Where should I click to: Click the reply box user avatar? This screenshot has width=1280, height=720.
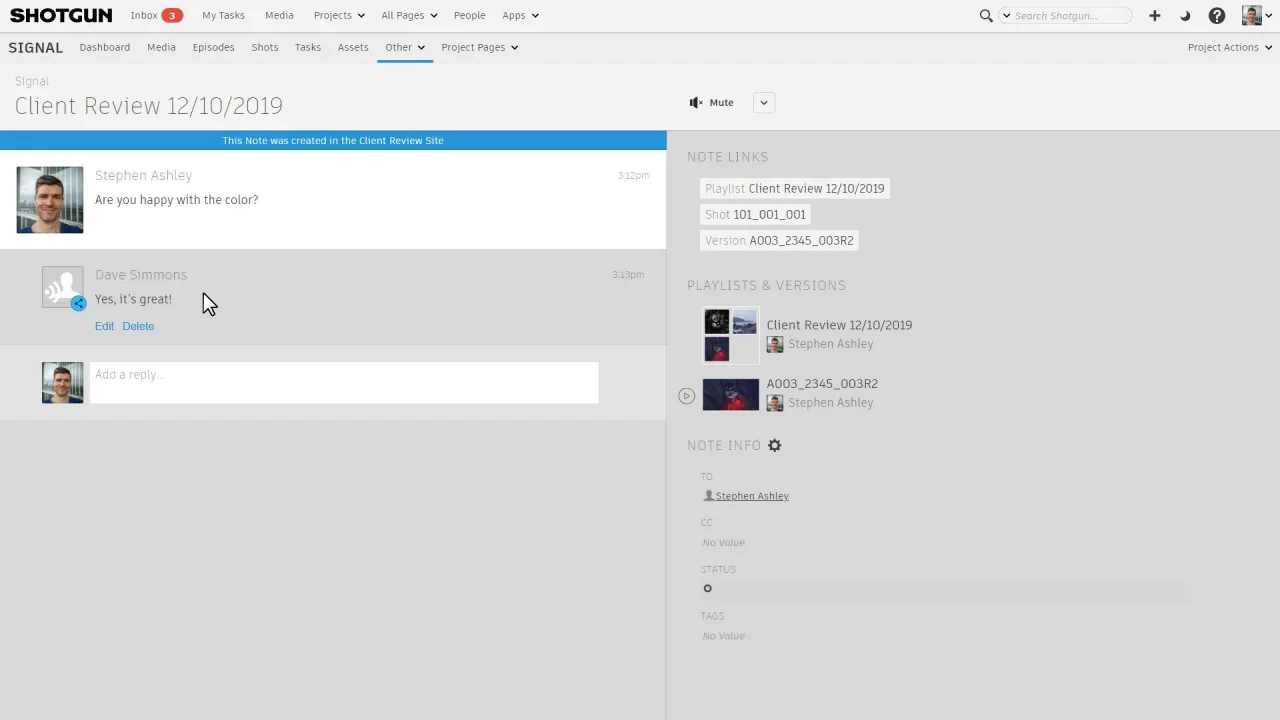click(62, 383)
